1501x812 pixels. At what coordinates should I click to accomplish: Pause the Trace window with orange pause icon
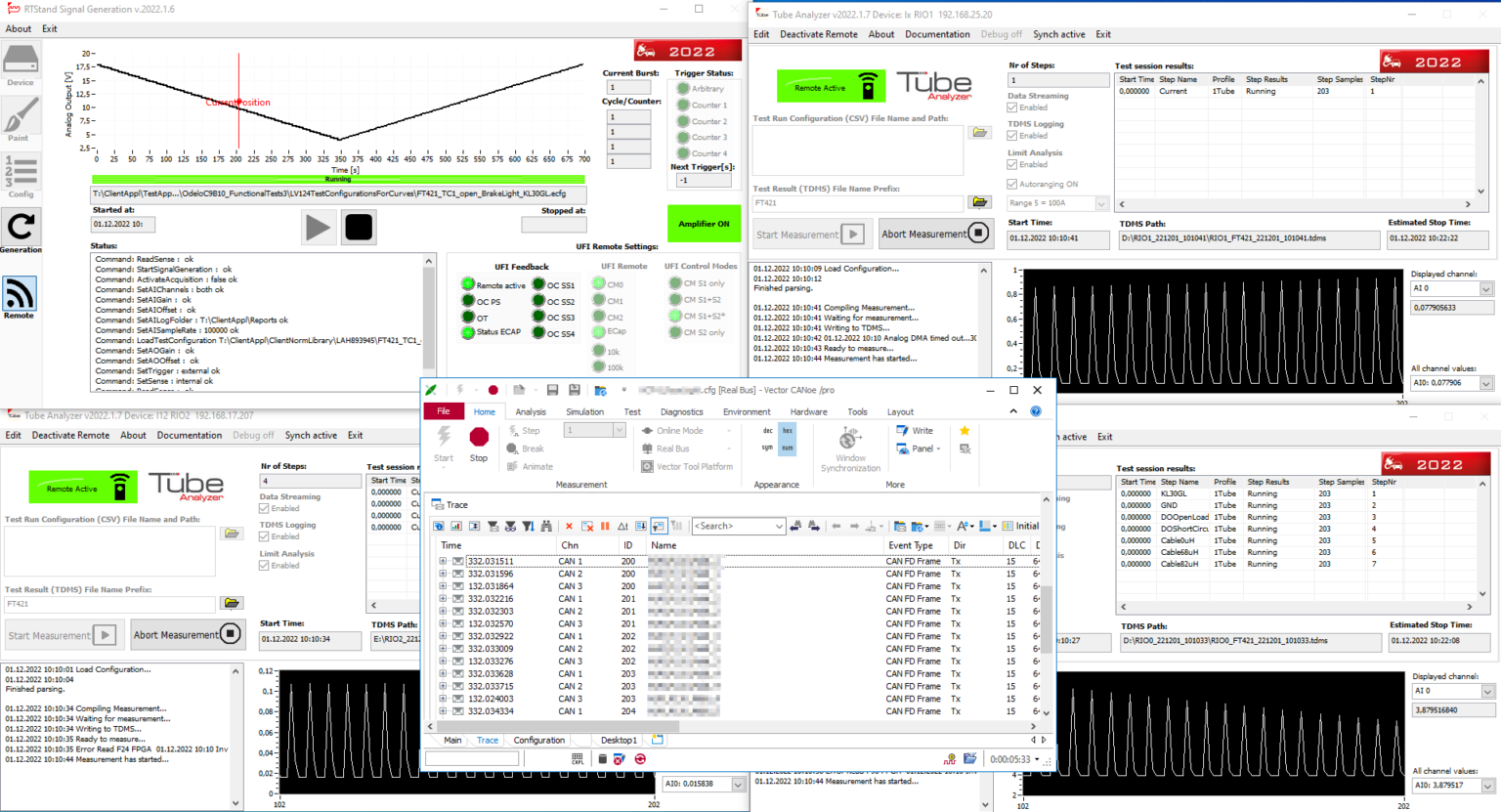point(605,527)
